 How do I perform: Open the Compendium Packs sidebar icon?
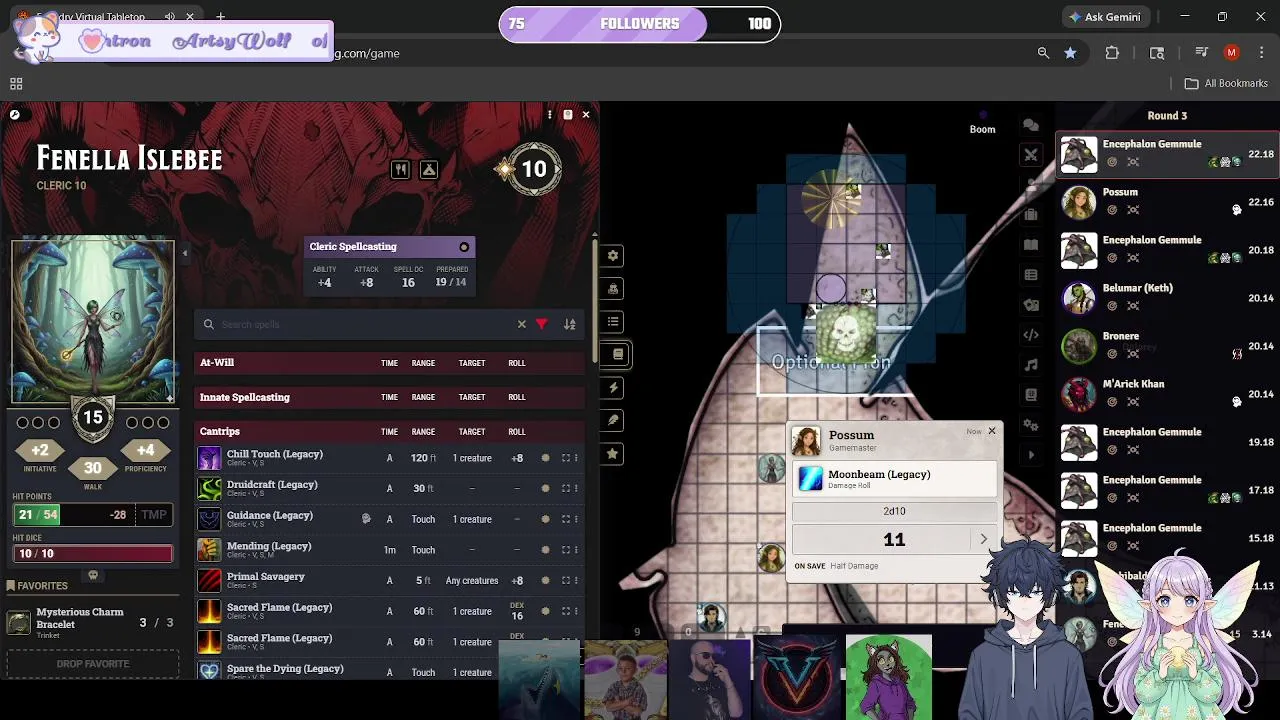1031,395
